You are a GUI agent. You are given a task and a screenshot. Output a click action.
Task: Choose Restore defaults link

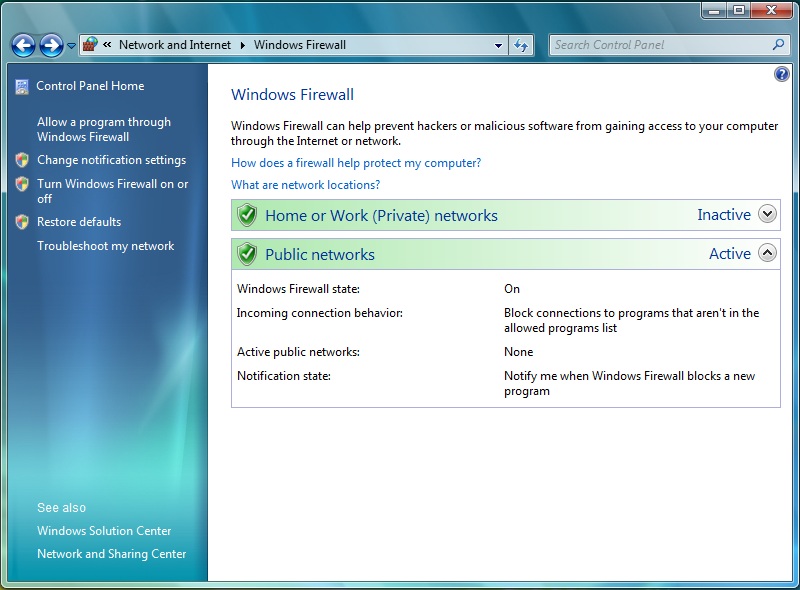(79, 222)
